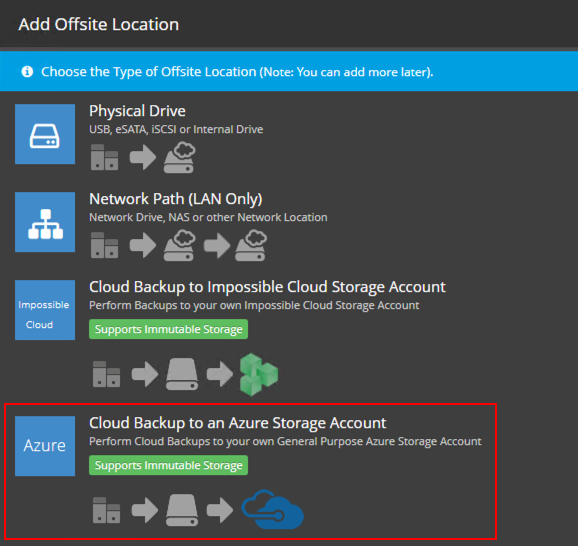Viewport: 578px width, 546px height.
Task: Click the Impossible Cloud blue tile
Action: 45,310
